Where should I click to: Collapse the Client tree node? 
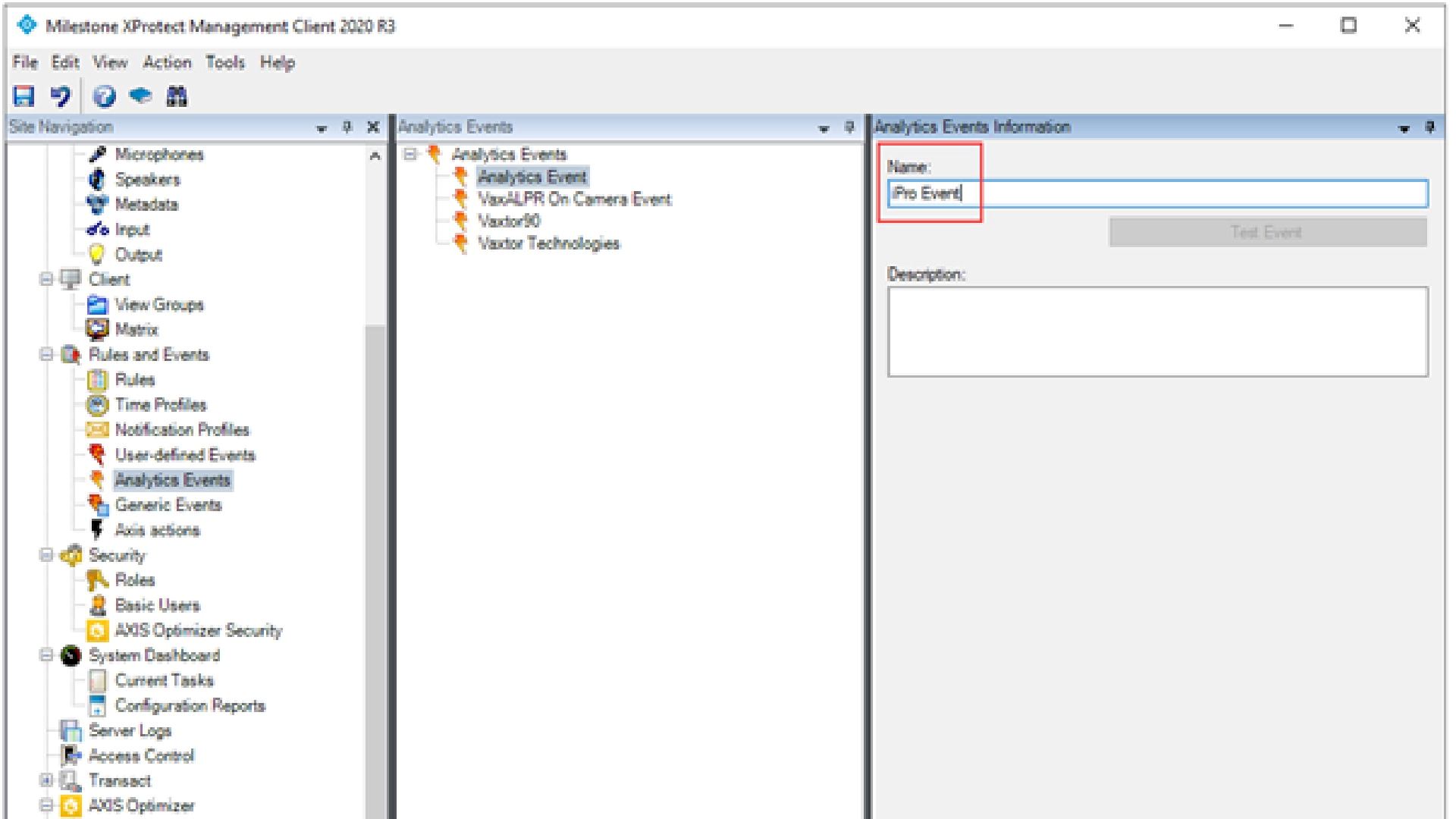click(46, 279)
